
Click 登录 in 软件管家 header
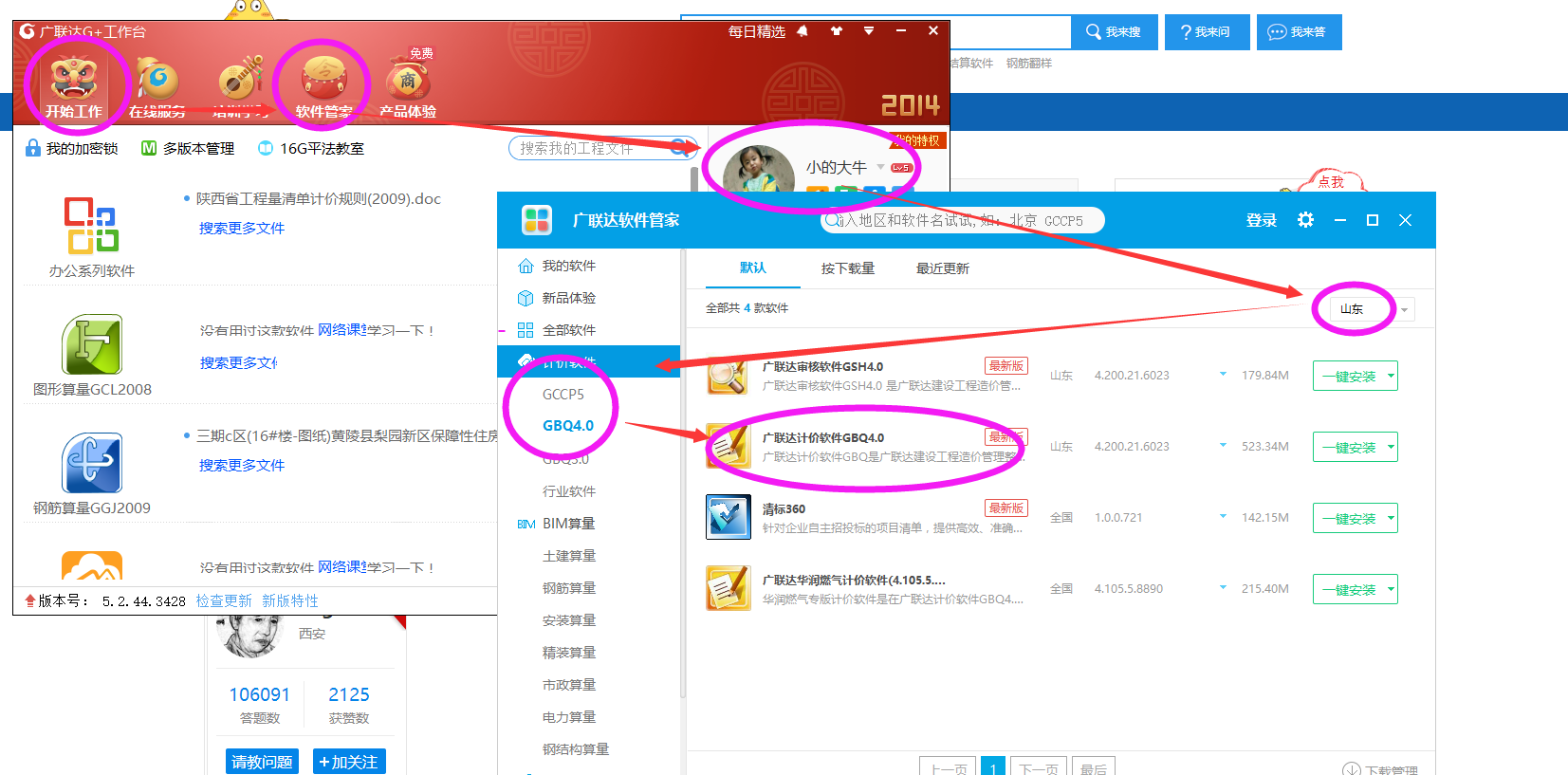1262,220
